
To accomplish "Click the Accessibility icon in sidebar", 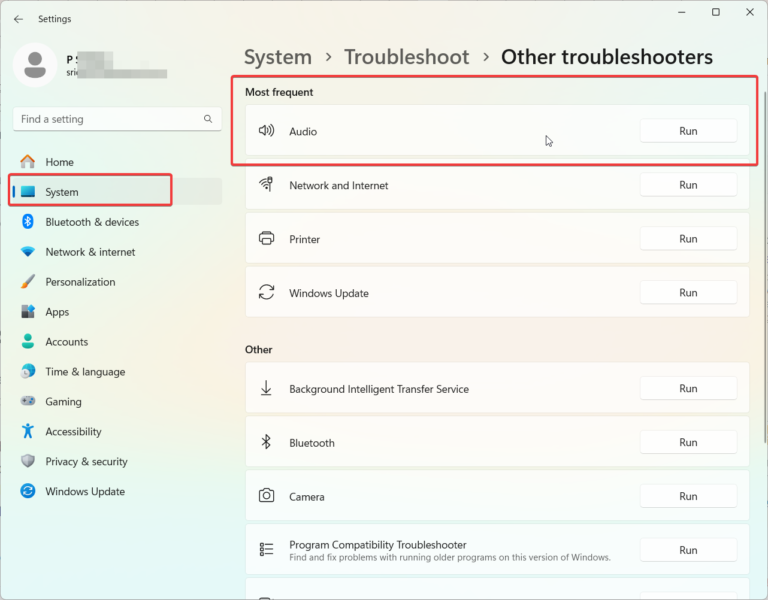I will (28, 432).
